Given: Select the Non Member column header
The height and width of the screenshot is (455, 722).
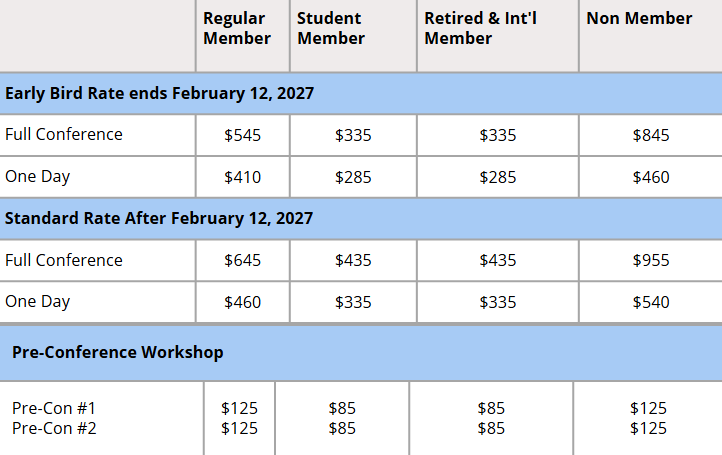Looking at the screenshot, I should coord(639,18).
